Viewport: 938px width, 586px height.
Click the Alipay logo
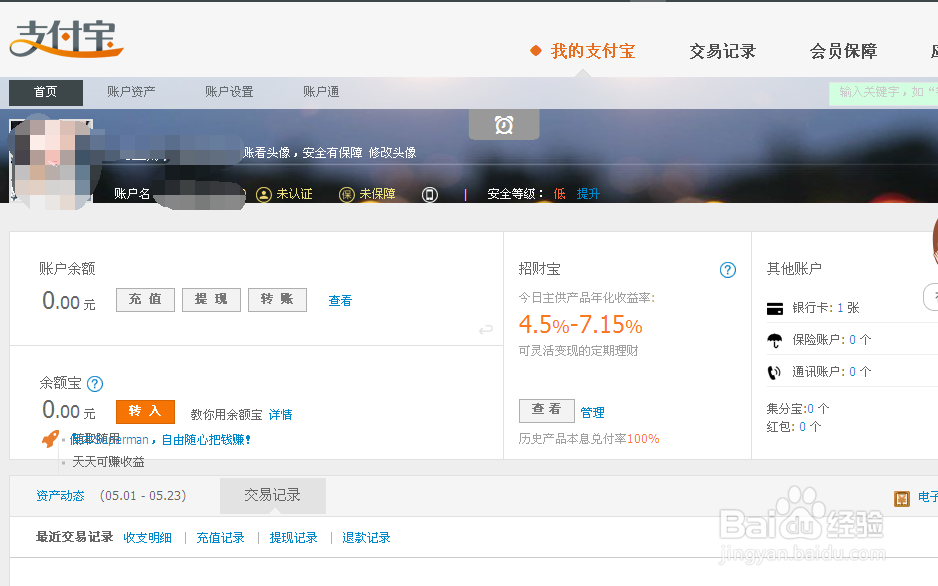(66, 39)
